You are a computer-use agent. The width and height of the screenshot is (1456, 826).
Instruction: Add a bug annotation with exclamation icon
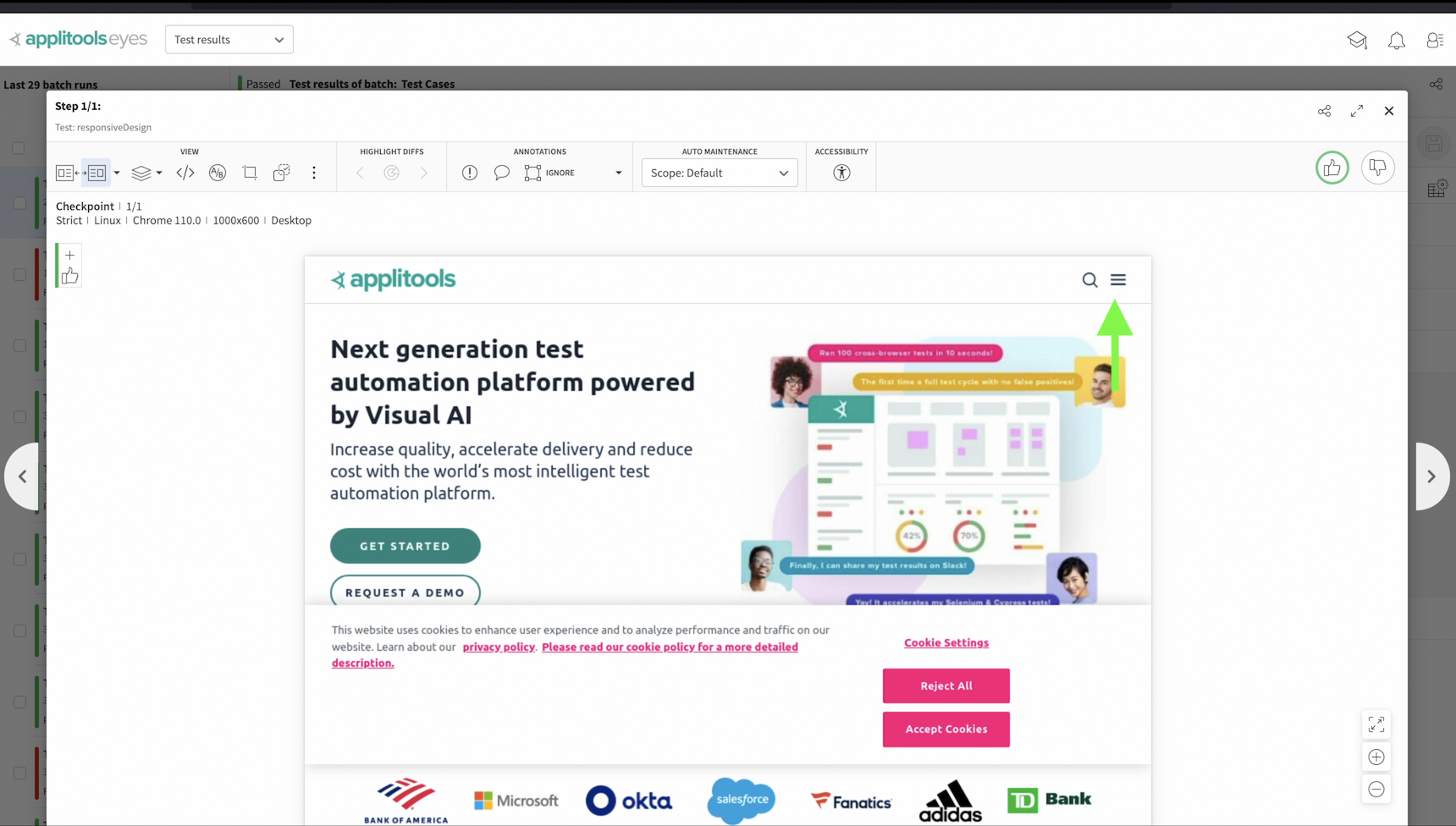[x=470, y=173]
